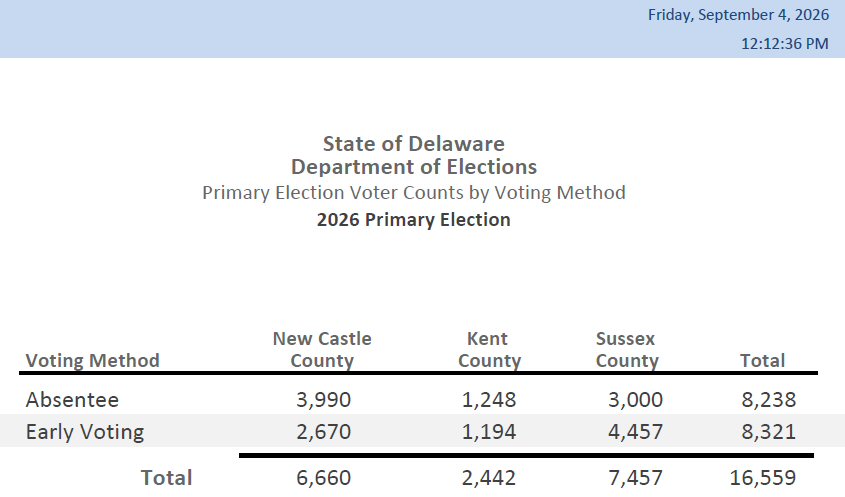This screenshot has width=845, height=497.
Task: Click the New Castle County column header
Action: point(322,349)
